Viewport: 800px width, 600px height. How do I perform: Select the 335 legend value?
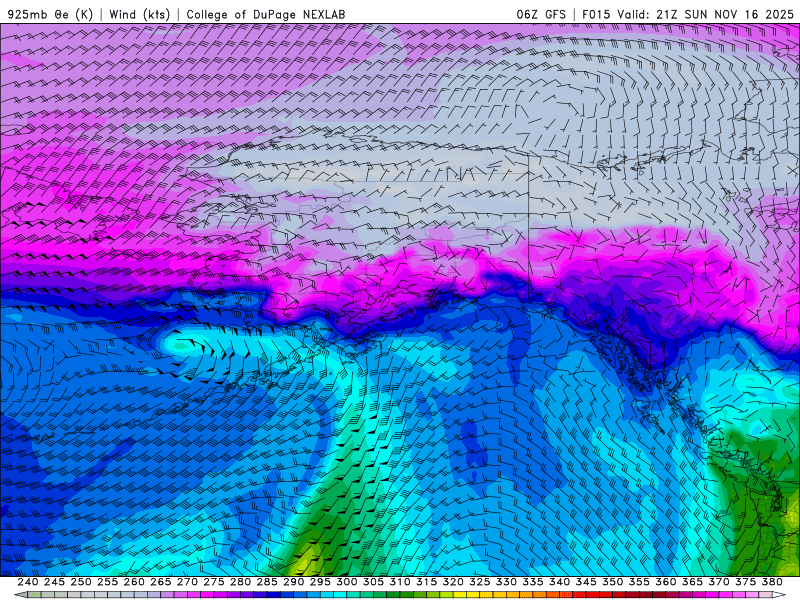533,582
